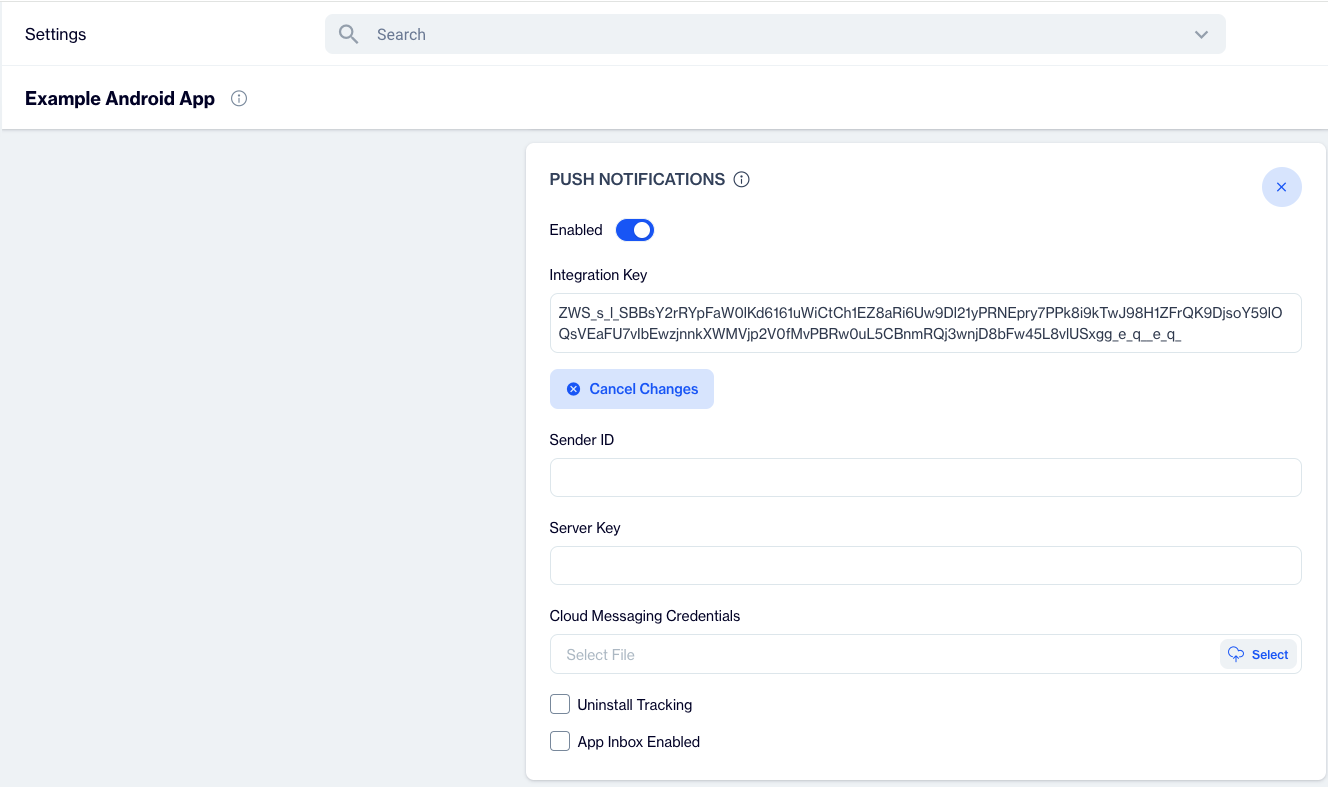Image resolution: width=1328 pixels, height=787 pixels.
Task: Open the Select File credentials picker field
Action: (x=880, y=655)
